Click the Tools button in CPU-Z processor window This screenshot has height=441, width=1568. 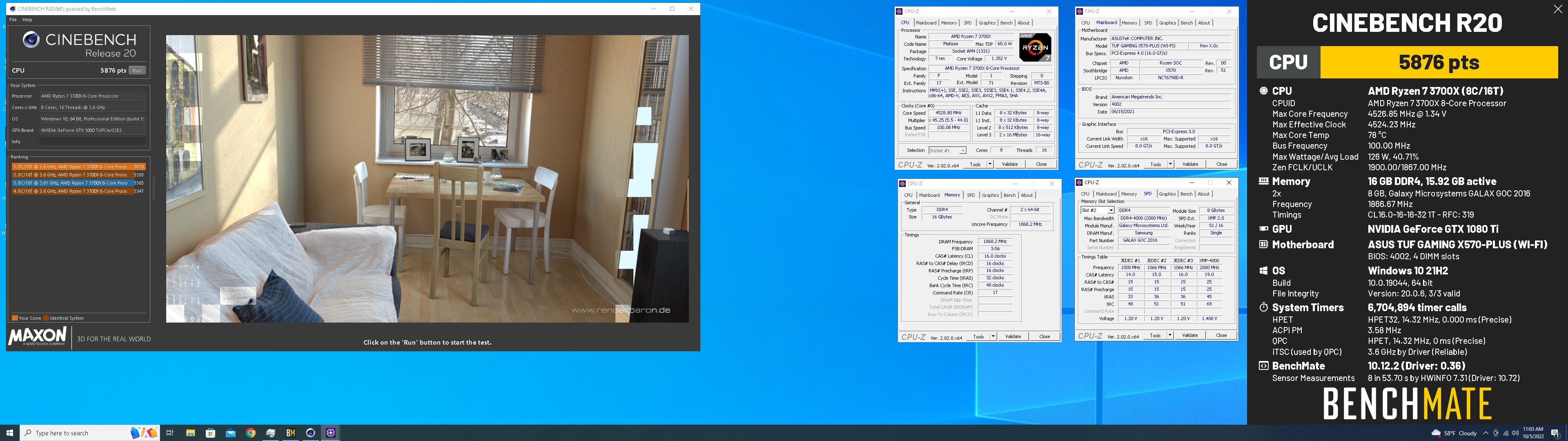(x=975, y=164)
